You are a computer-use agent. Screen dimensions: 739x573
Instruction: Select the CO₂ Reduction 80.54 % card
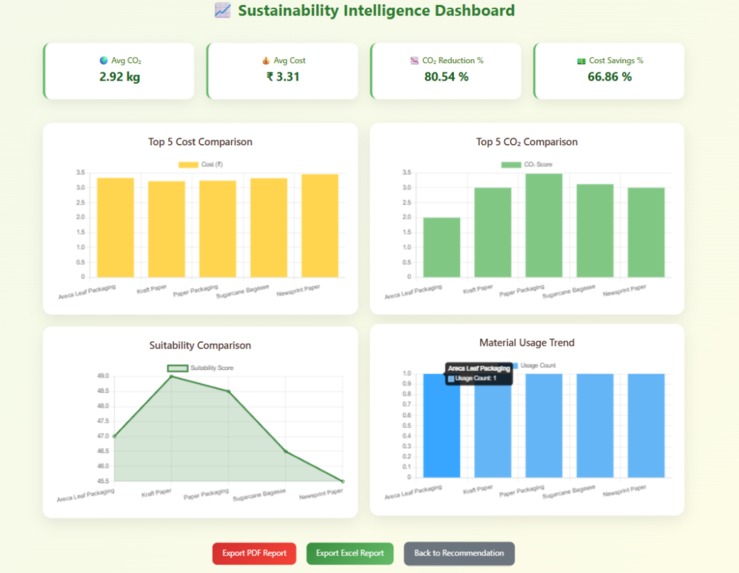[x=446, y=71]
